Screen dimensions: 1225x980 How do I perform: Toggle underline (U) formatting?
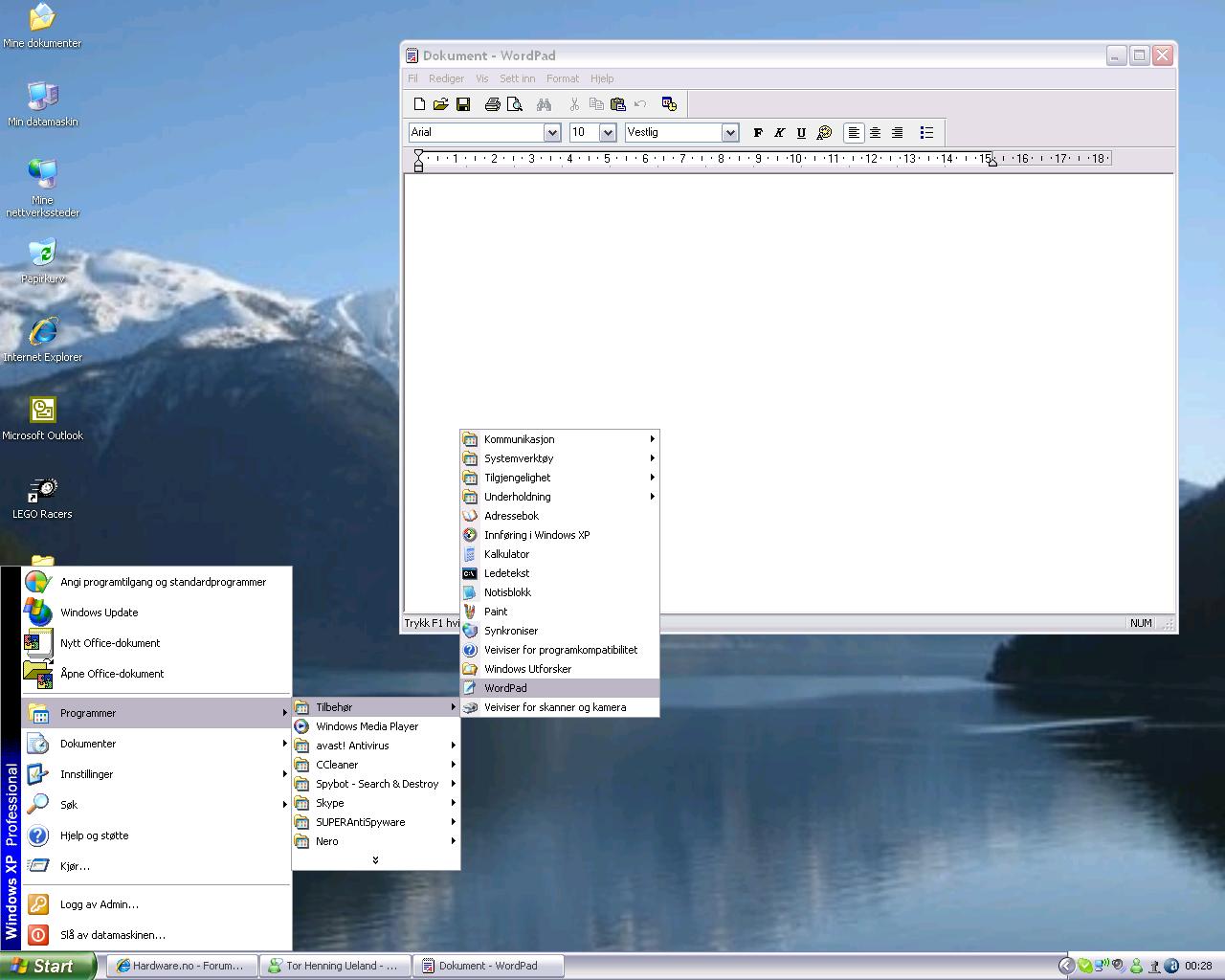point(801,133)
